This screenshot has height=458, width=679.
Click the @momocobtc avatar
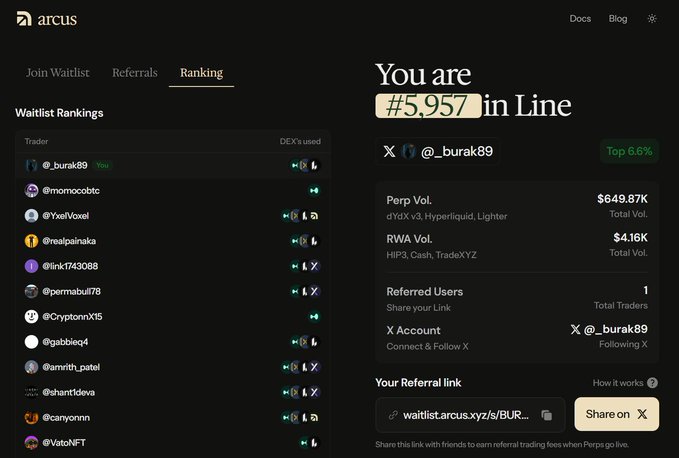click(x=31, y=190)
